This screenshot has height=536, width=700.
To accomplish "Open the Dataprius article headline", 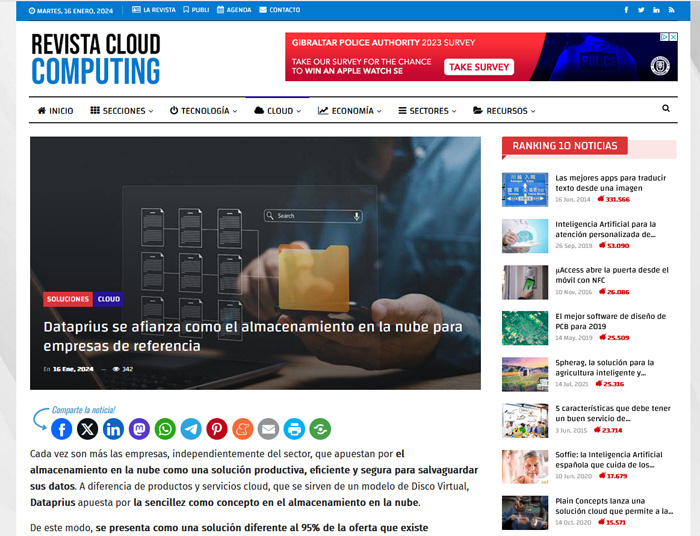I will (253, 336).
